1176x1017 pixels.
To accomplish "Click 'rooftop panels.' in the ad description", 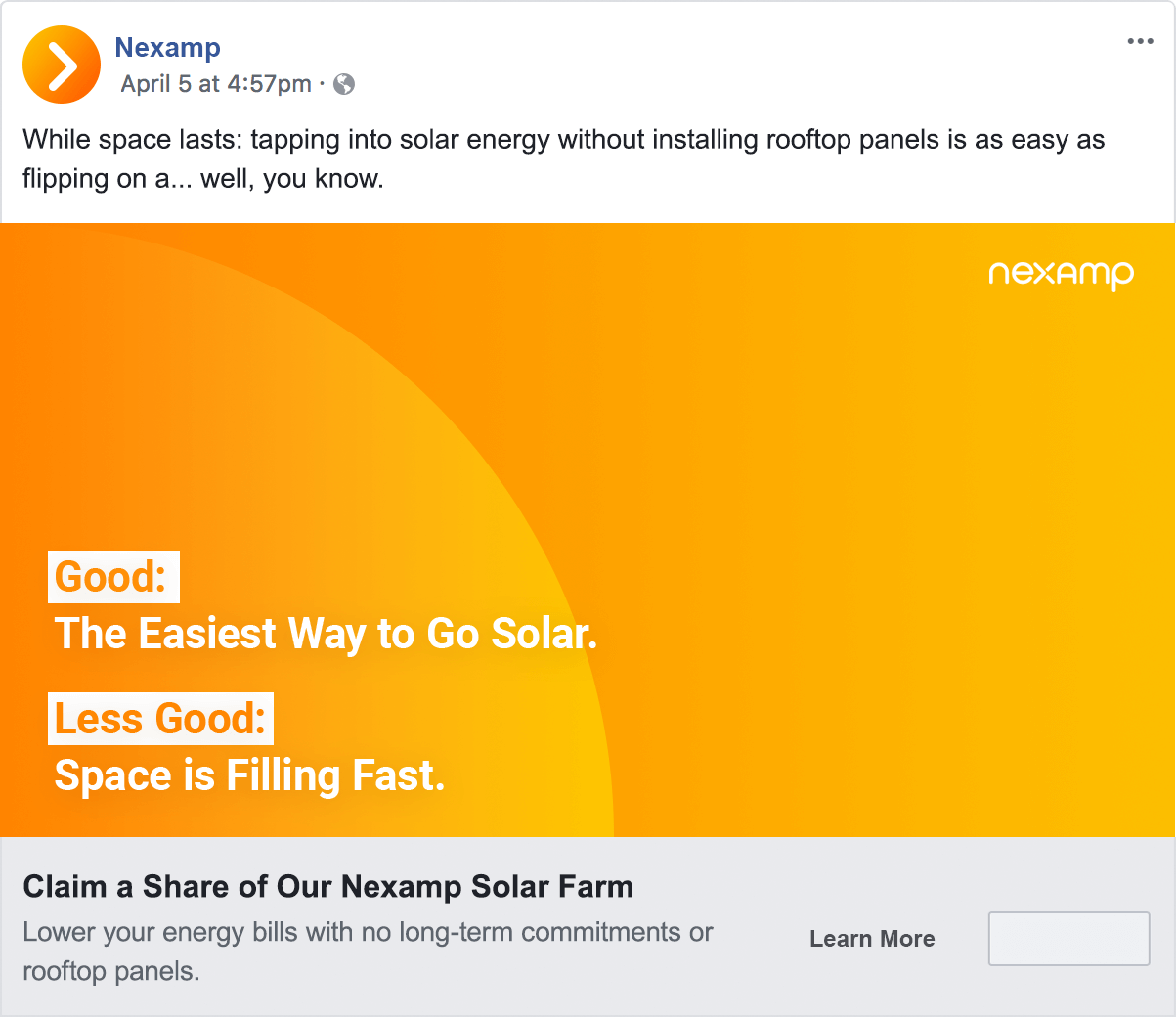I will (x=111, y=971).
